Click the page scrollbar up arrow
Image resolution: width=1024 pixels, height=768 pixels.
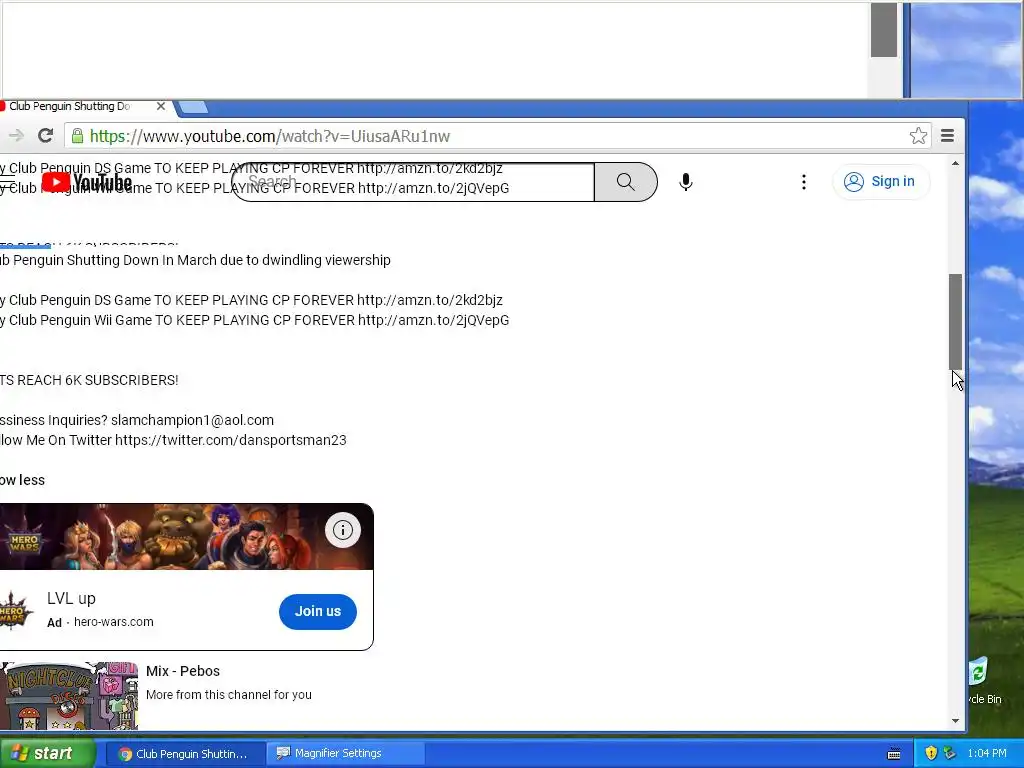pos(955,163)
